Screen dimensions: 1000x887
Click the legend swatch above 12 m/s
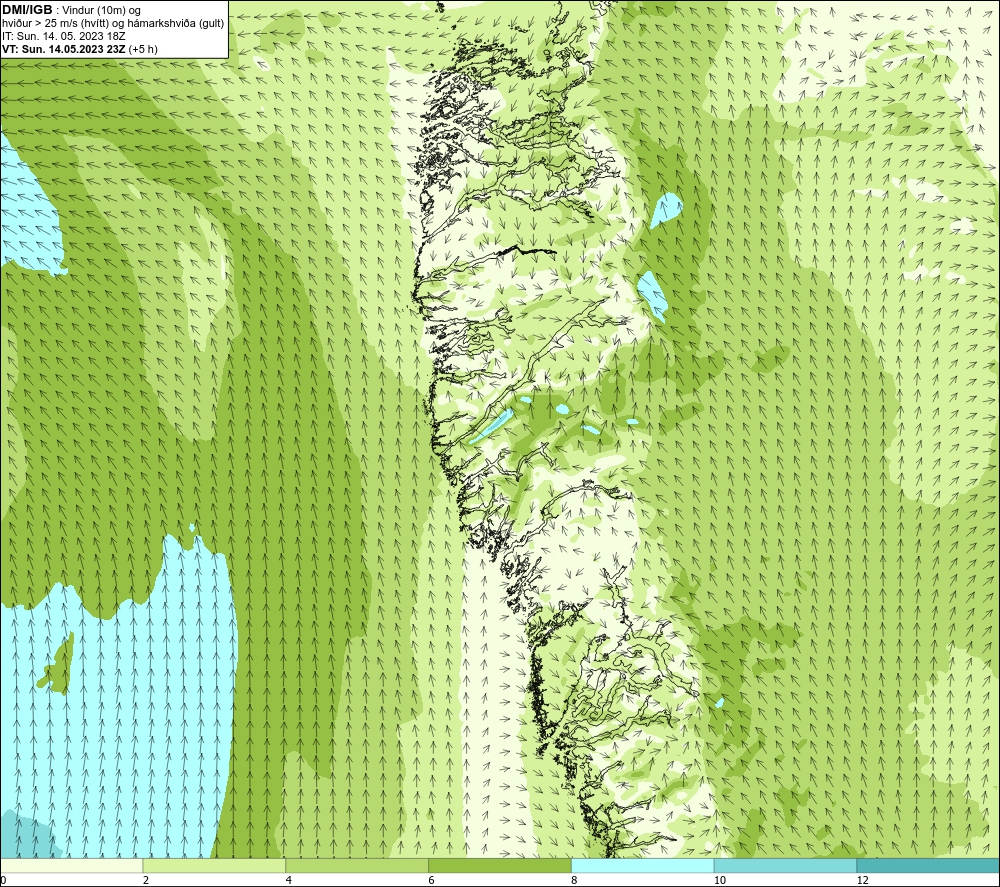pos(928,865)
